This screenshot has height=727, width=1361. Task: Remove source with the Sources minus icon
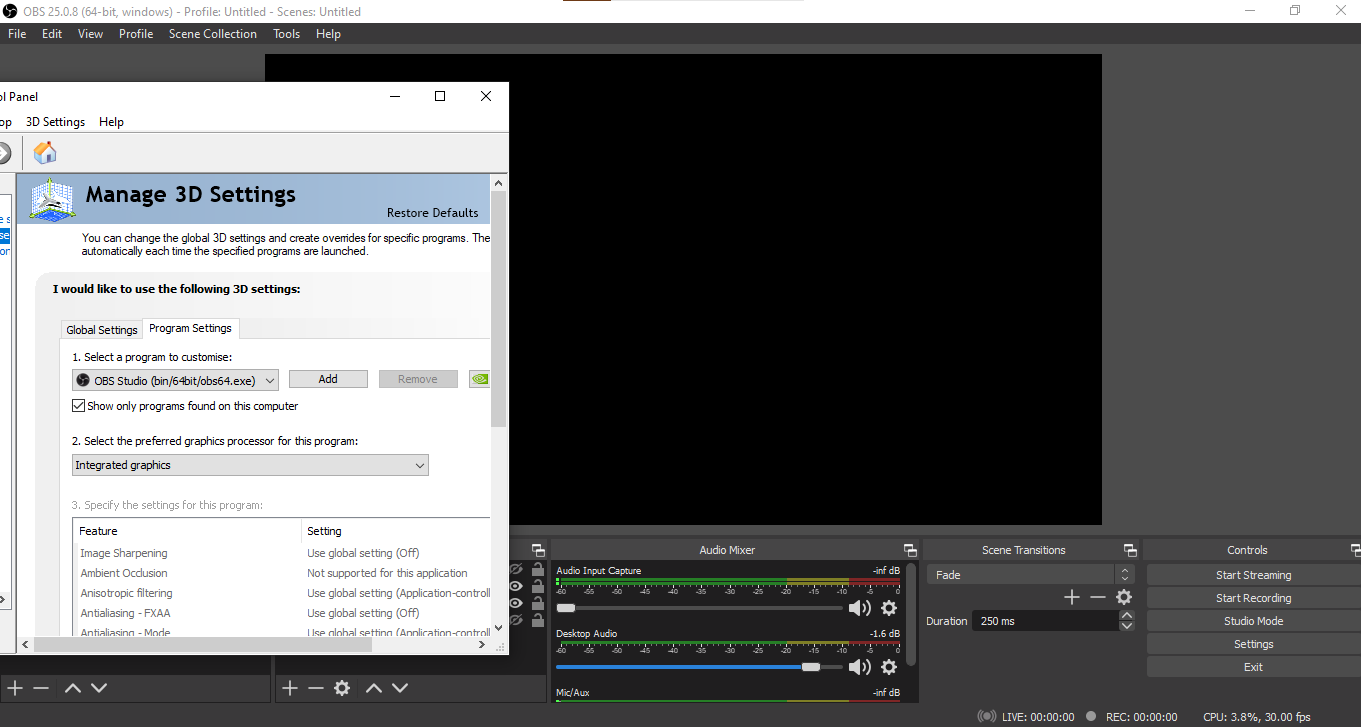click(x=316, y=688)
